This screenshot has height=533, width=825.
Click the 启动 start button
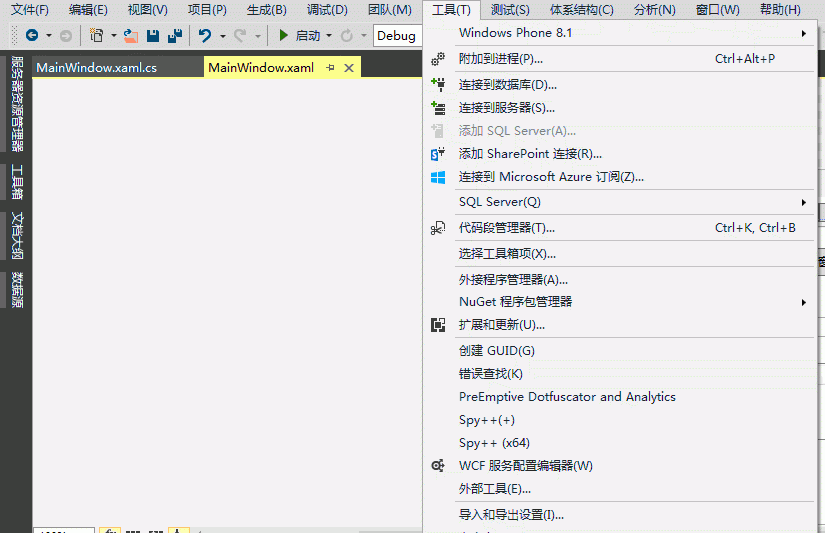[299, 35]
